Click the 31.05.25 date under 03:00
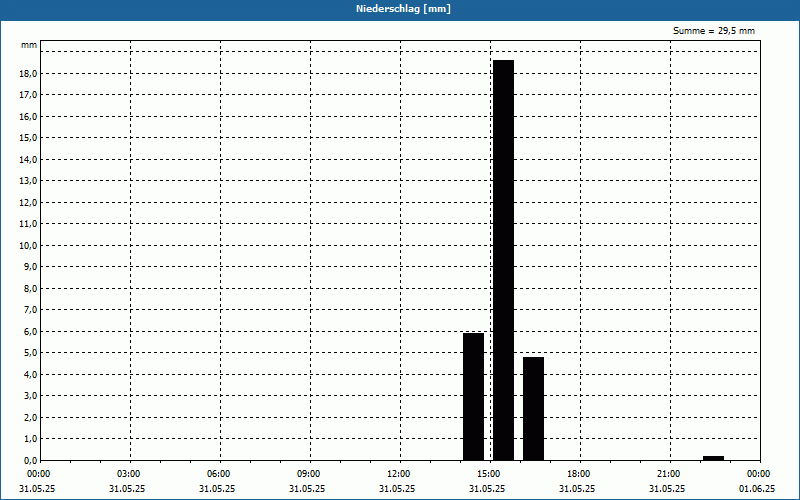Viewport: 800px width, 500px height. [x=127, y=489]
